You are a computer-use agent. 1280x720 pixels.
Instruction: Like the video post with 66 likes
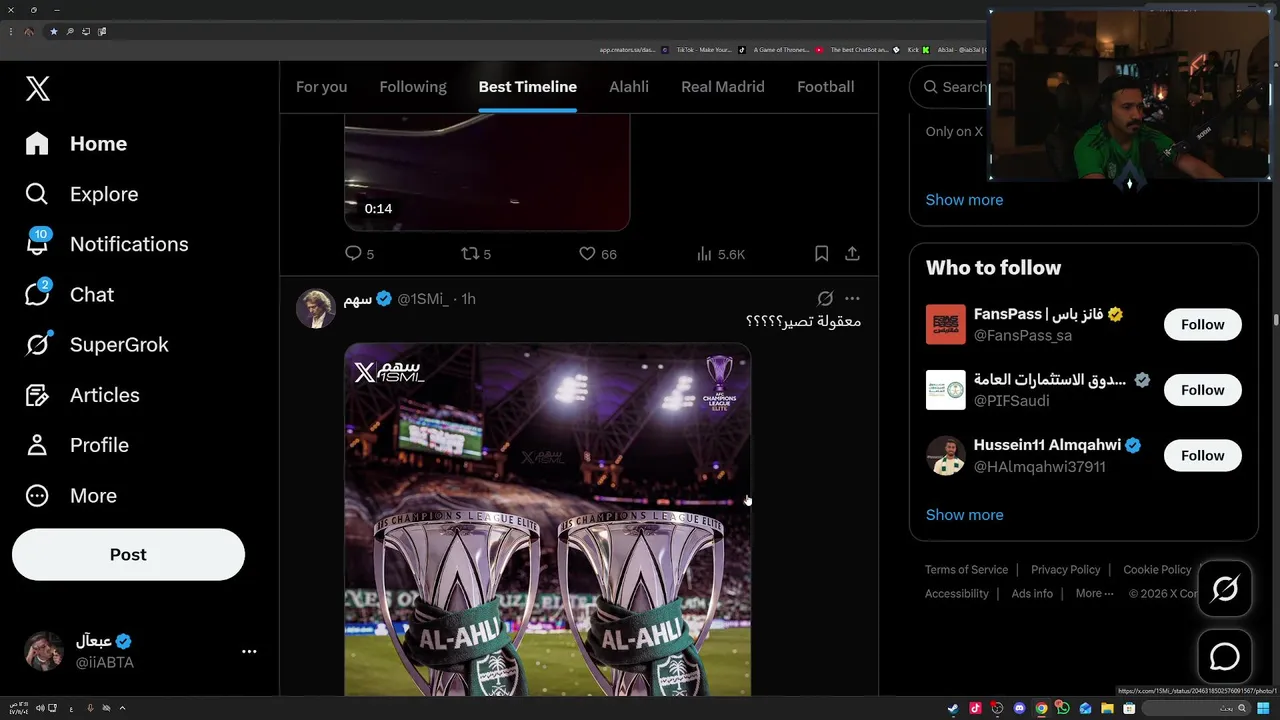(598, 254)
